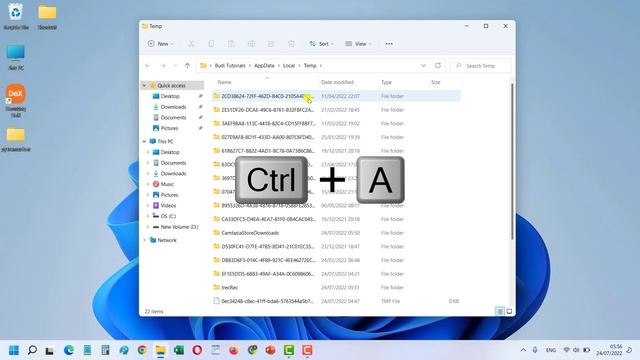This screenshot has width=640, height=360.
Task: Open Excel from the taskbar
Action: pyautogui.click(x=179, y=350)
